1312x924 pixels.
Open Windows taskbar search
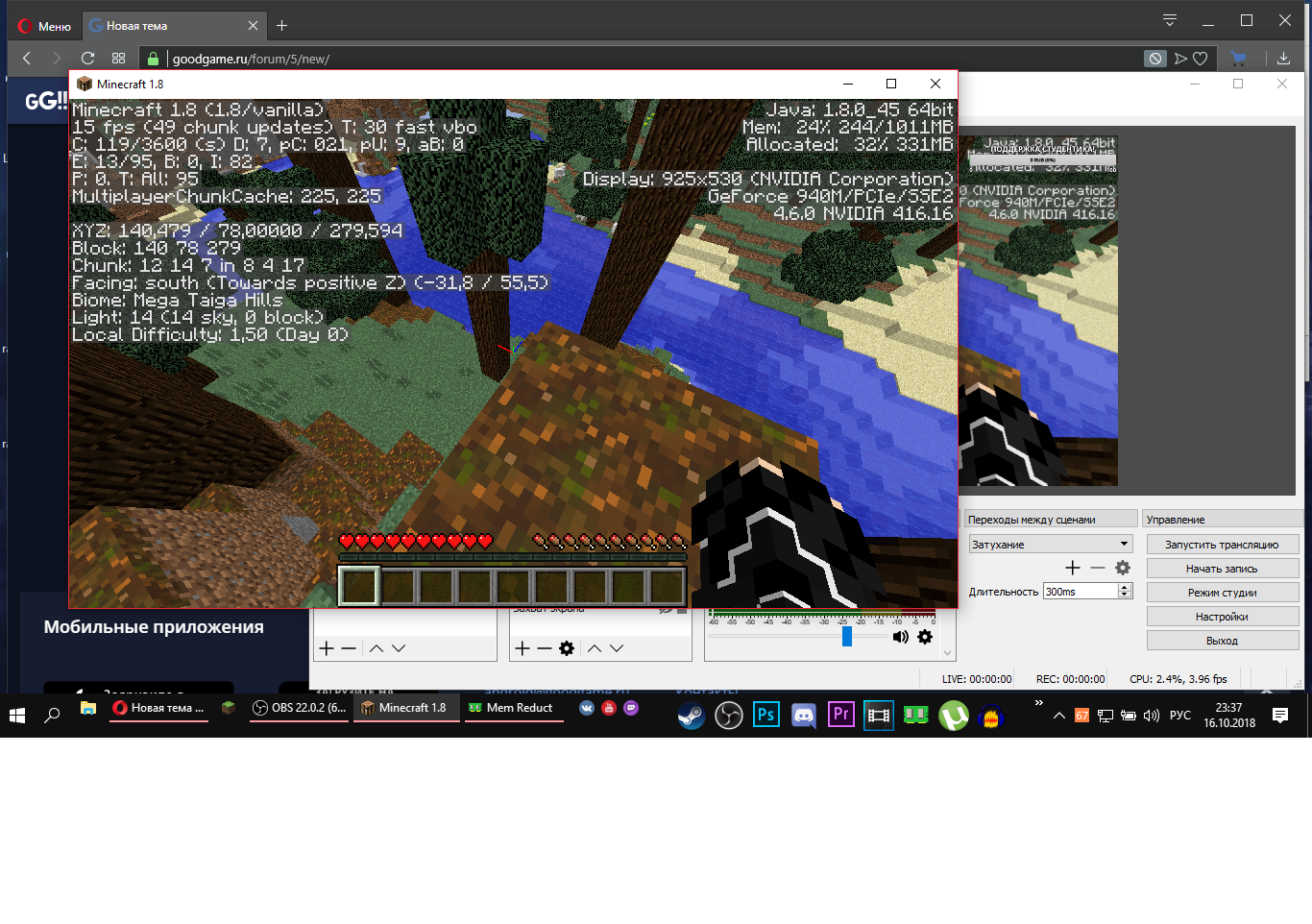[53, 715]
